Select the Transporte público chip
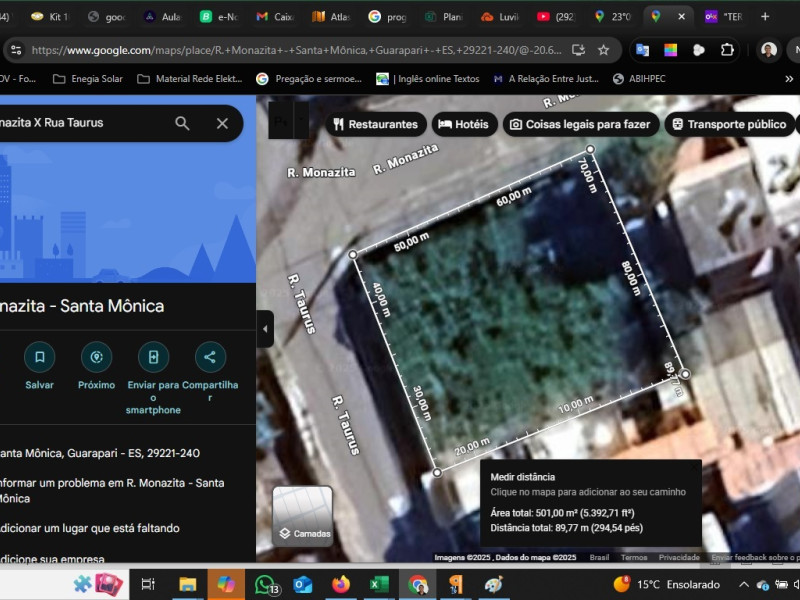This screenshot has height=600, width=800. pos(730,124)
